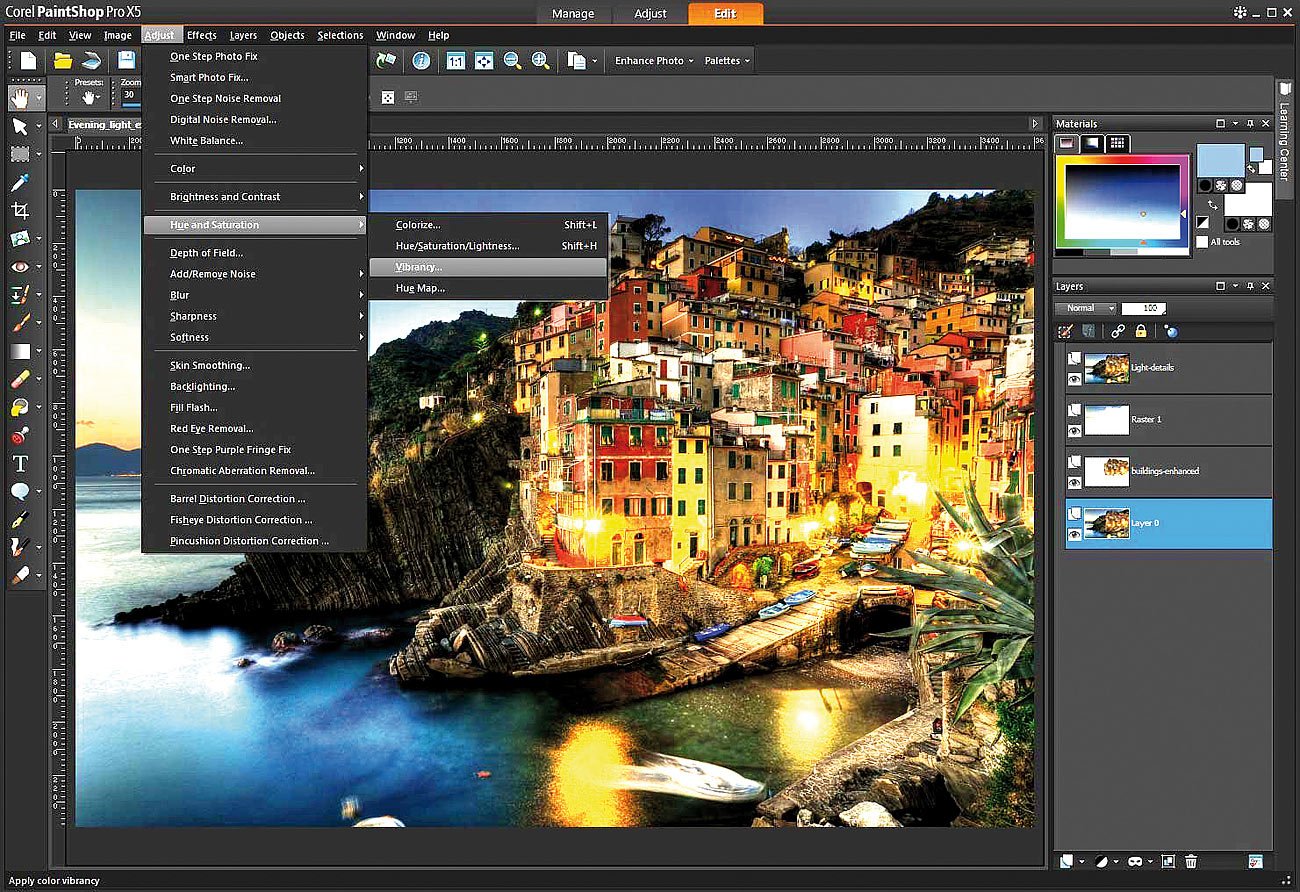Click the layer opacity 100 field
The height and width of the screenshot is (892, 1300).
[x=1143, y=308]
